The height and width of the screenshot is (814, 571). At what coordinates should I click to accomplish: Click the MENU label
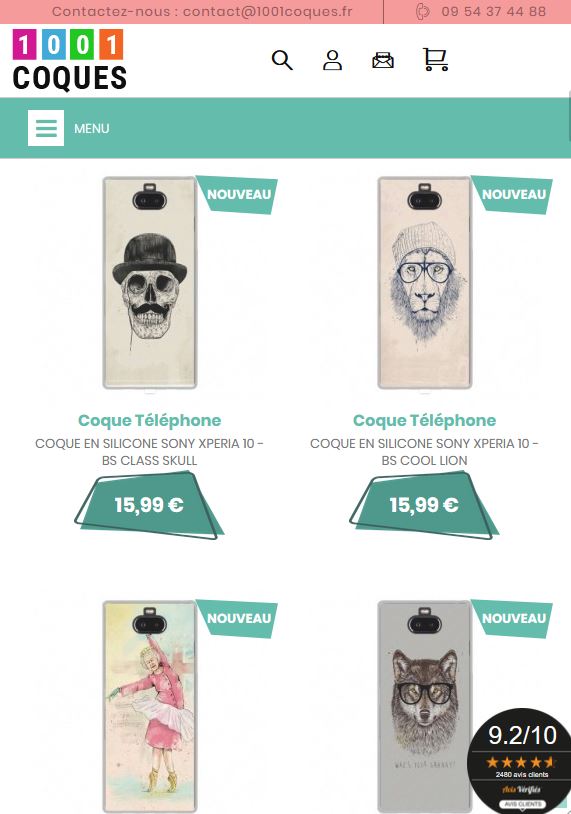91,128
